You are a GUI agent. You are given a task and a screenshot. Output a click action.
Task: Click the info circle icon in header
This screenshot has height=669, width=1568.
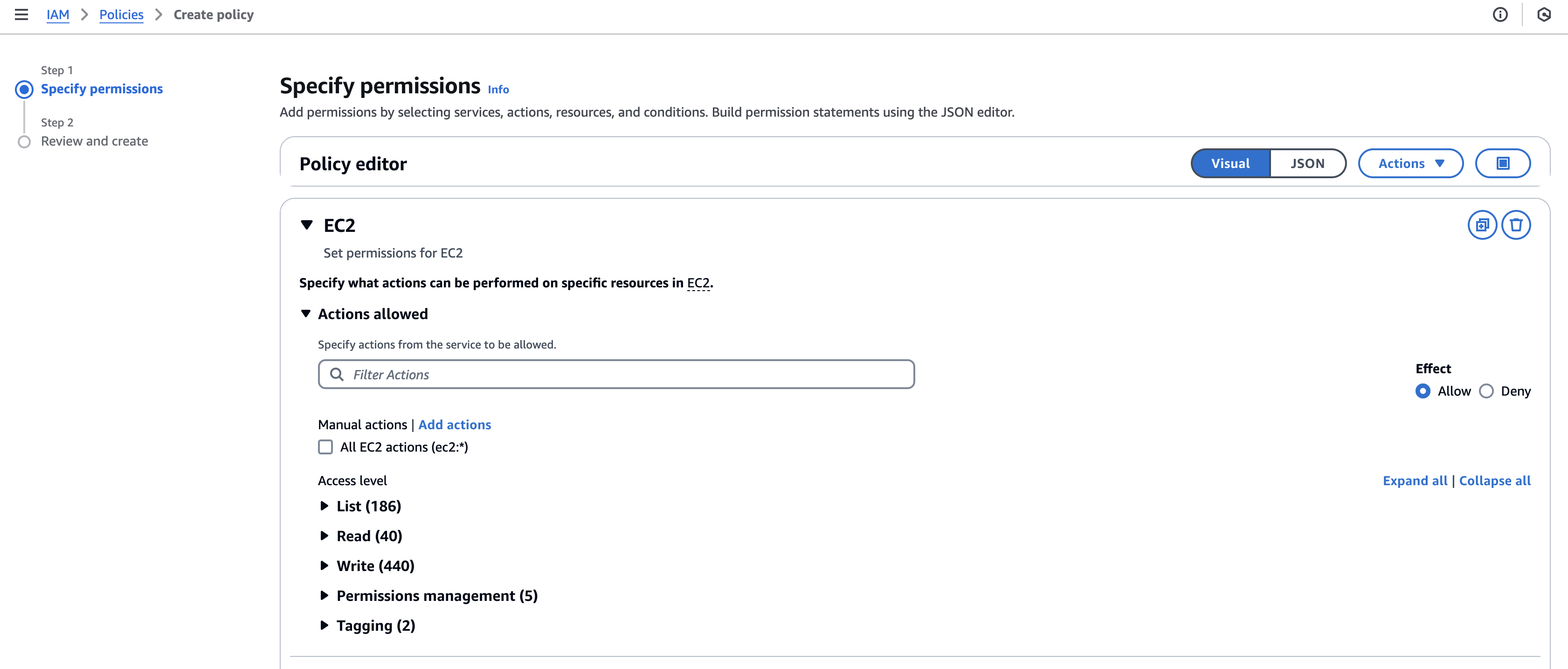[1500, 14]
